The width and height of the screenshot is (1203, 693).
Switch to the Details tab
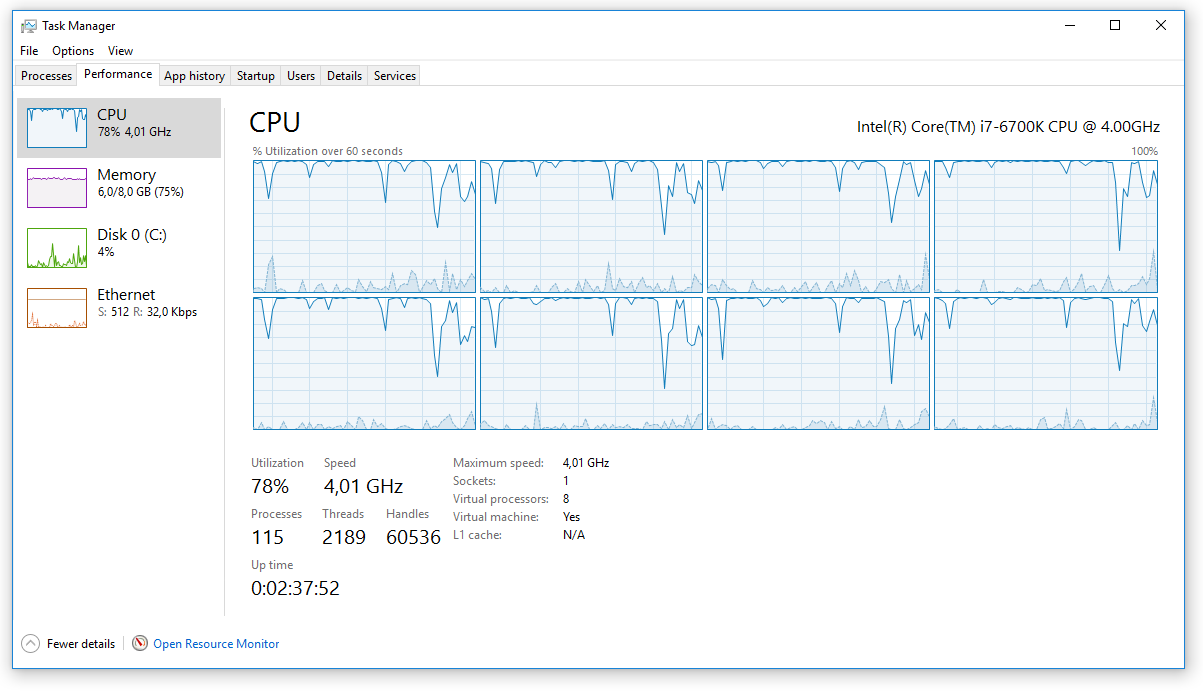344,76
